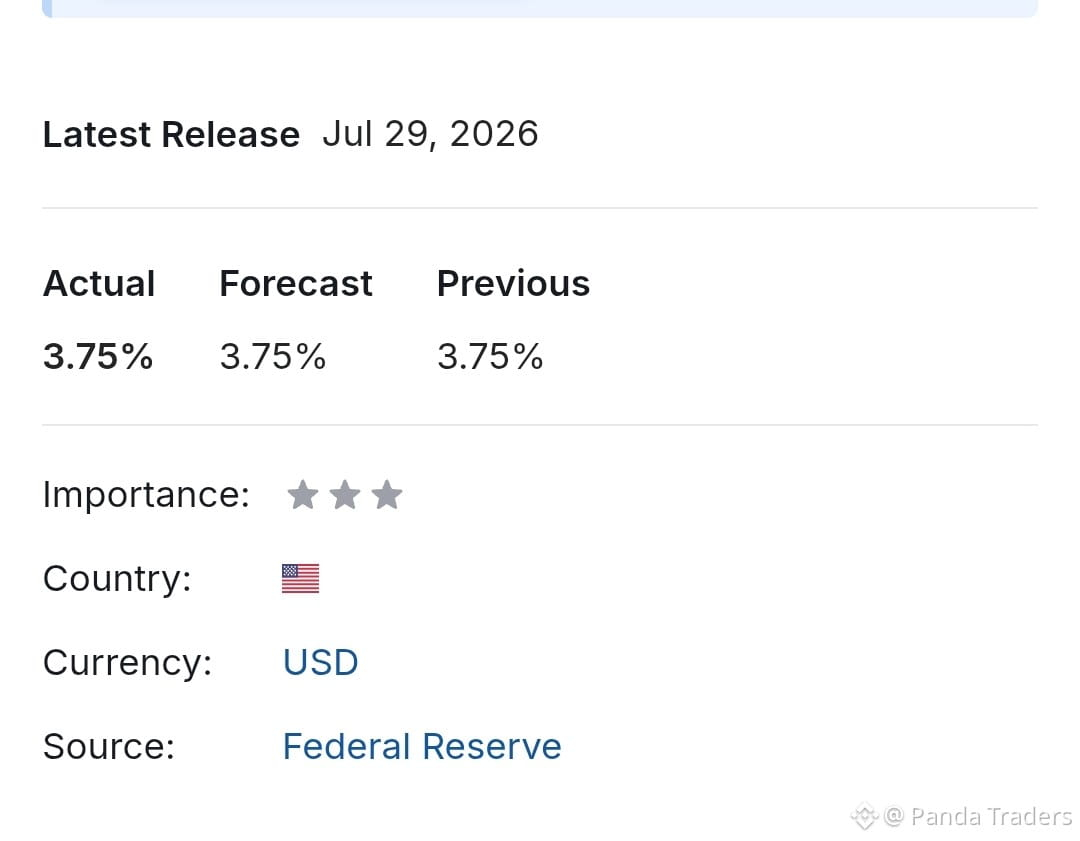Click the Country label

tap(117, 579)
